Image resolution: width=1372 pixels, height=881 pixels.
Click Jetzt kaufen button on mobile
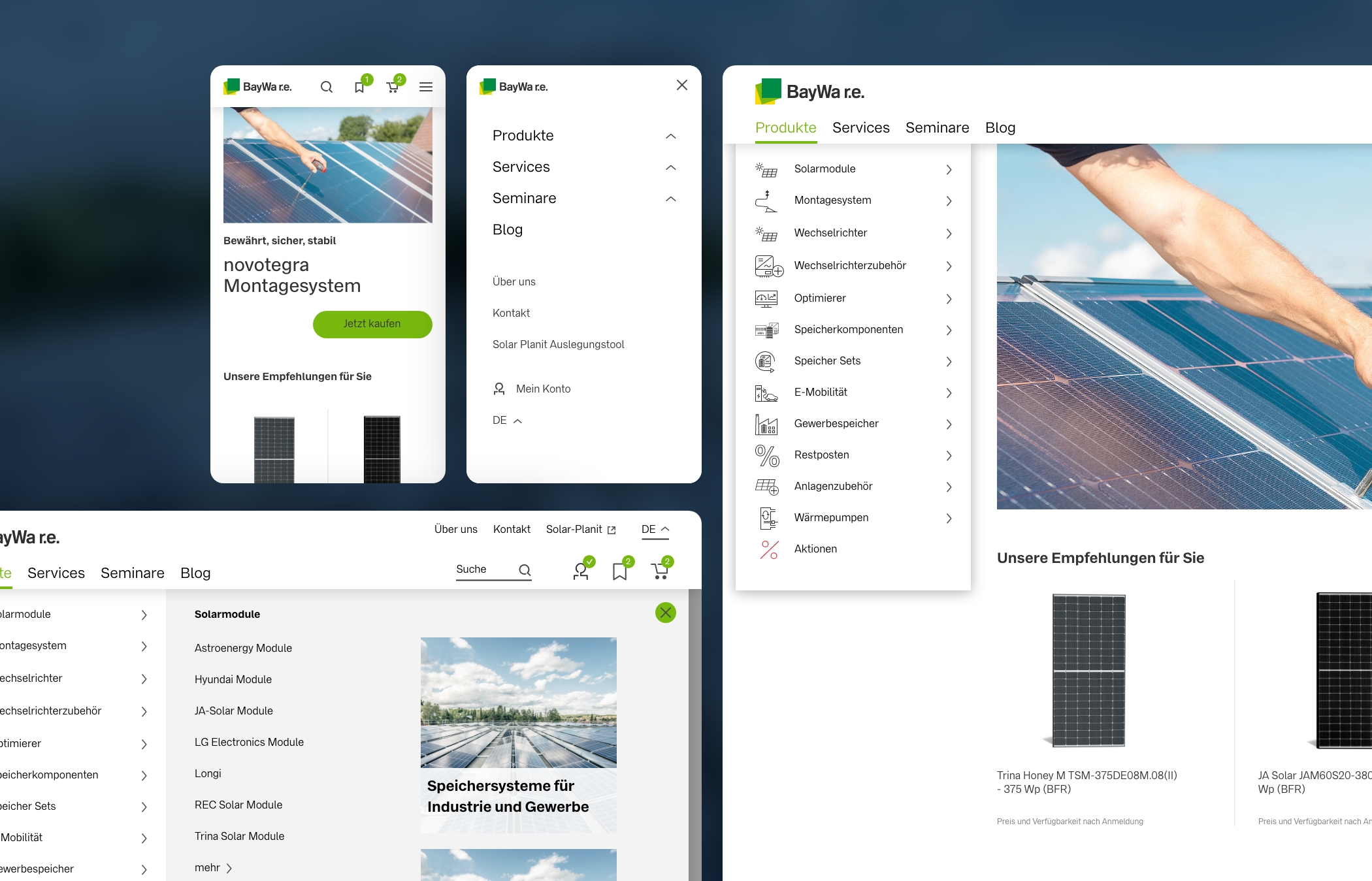373,323
